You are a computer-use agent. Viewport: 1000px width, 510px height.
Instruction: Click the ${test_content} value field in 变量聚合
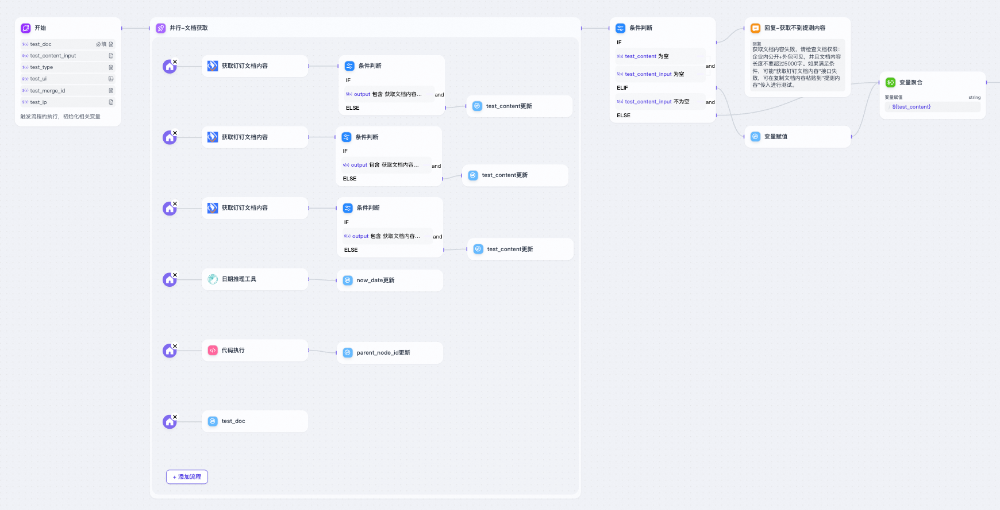tap(932, 106)
